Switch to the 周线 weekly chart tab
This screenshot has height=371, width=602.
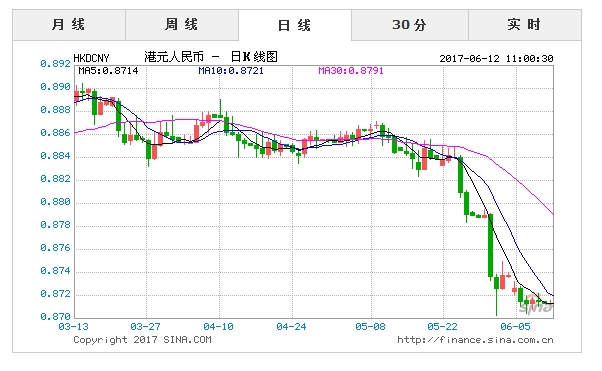pos(182,25)
